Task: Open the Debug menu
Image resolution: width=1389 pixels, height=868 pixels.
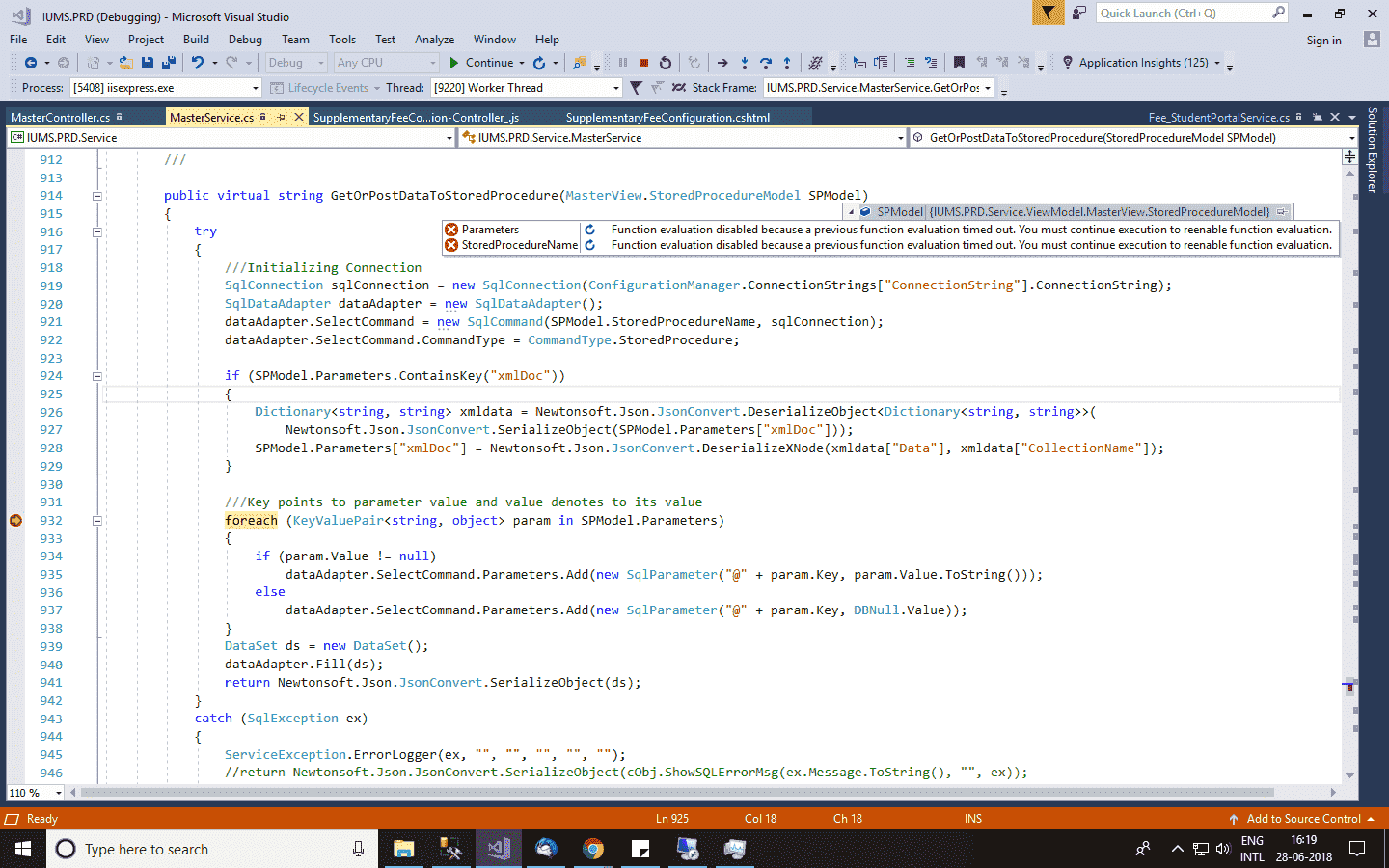Action: click(x=245, y=40)
